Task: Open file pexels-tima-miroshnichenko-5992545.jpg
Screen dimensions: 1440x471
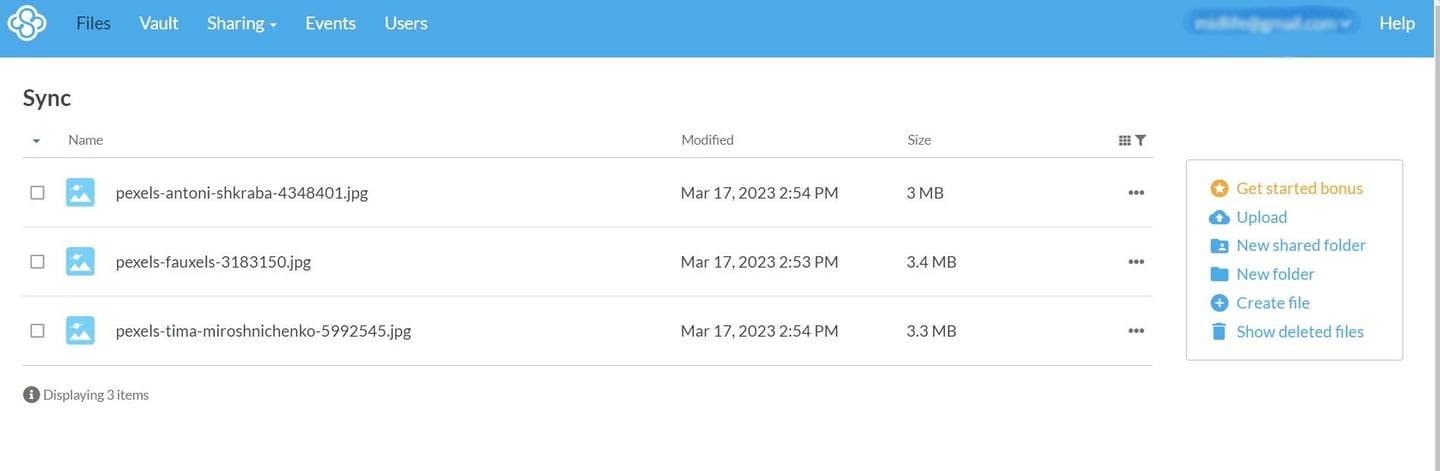Action: pos(263,331)
